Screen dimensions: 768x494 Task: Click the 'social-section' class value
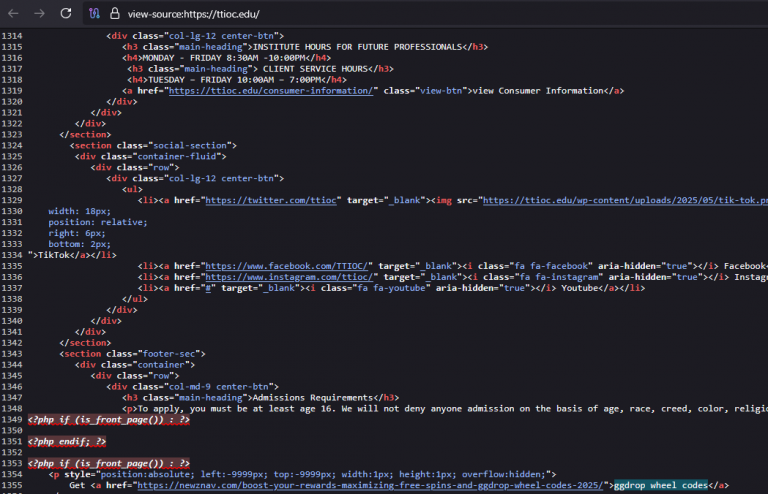(x=190, y=145)
